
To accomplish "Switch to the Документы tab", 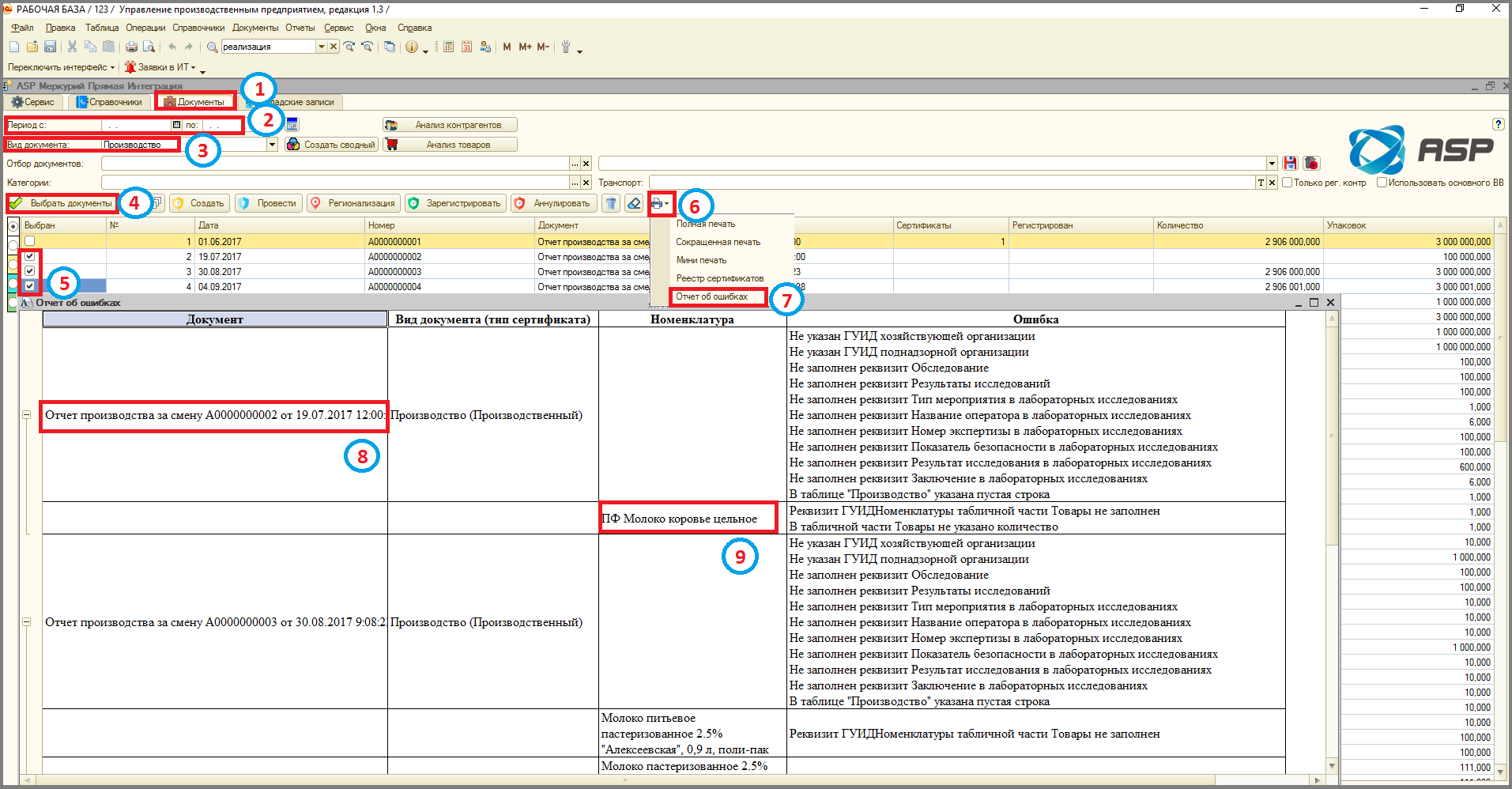I will coord(195,102).
